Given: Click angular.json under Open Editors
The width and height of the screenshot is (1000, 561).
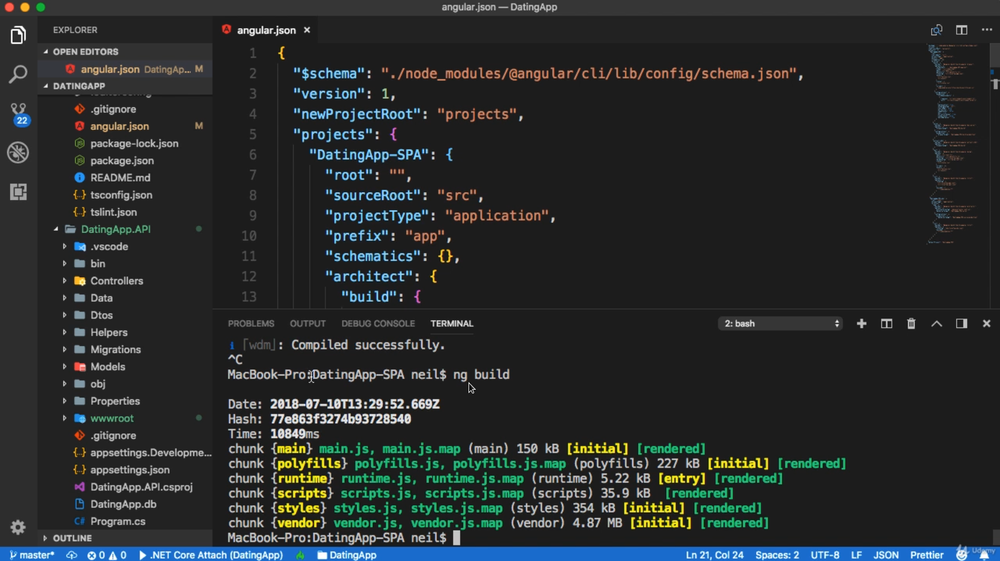Looking at the screenshot, I should coord(125,69).
